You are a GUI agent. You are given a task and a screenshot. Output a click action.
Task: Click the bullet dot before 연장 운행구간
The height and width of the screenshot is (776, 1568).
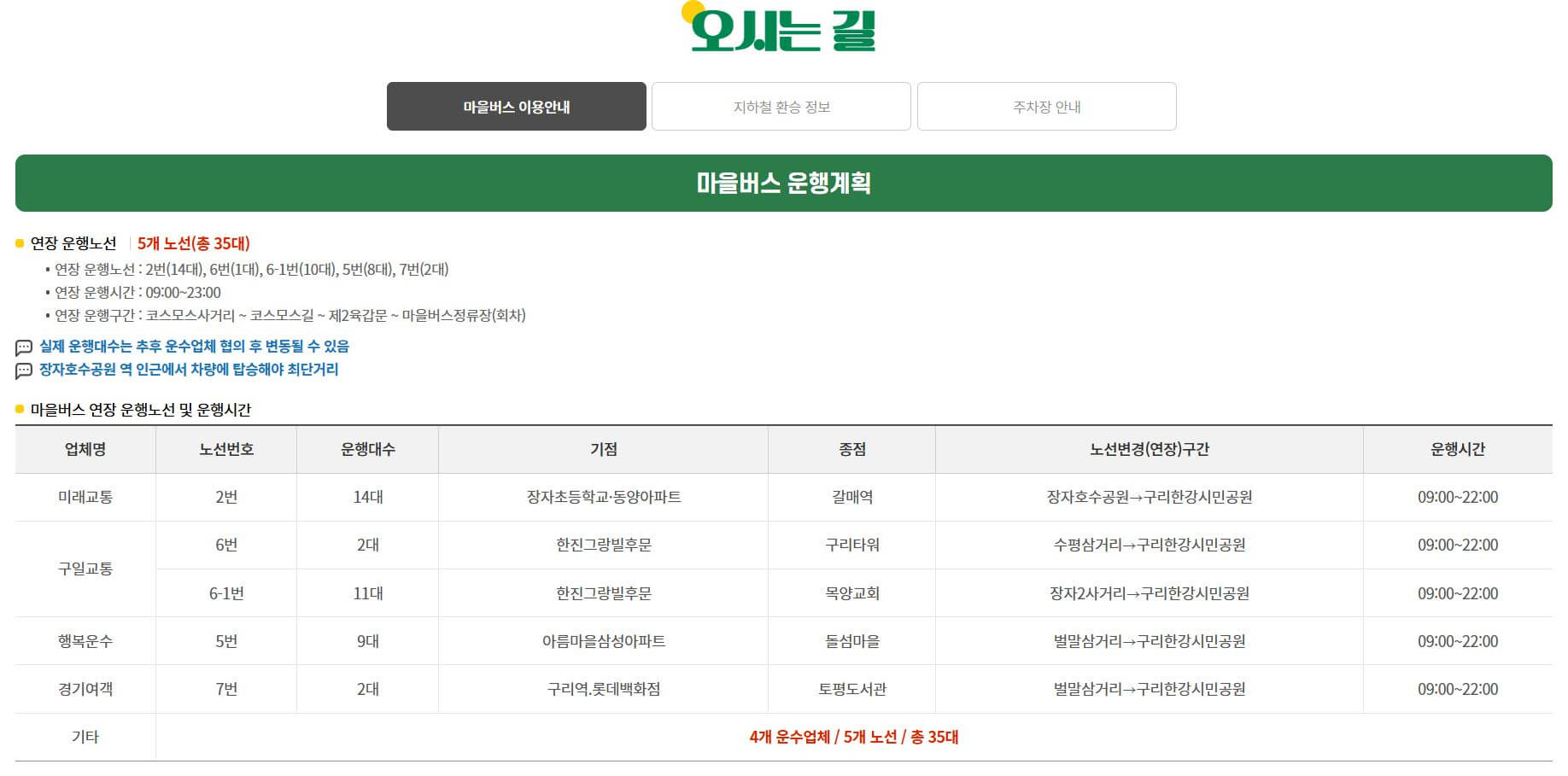click(x=47, y=315)
